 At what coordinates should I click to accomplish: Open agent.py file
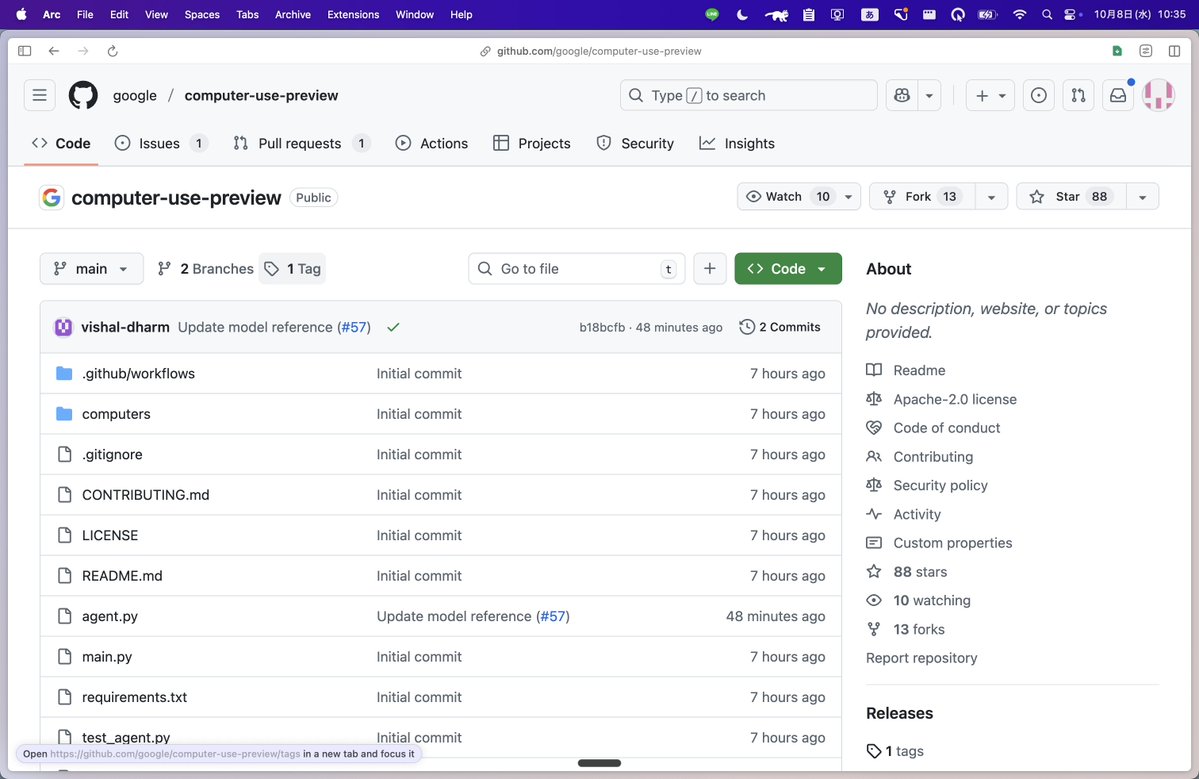tap(110, 616)
